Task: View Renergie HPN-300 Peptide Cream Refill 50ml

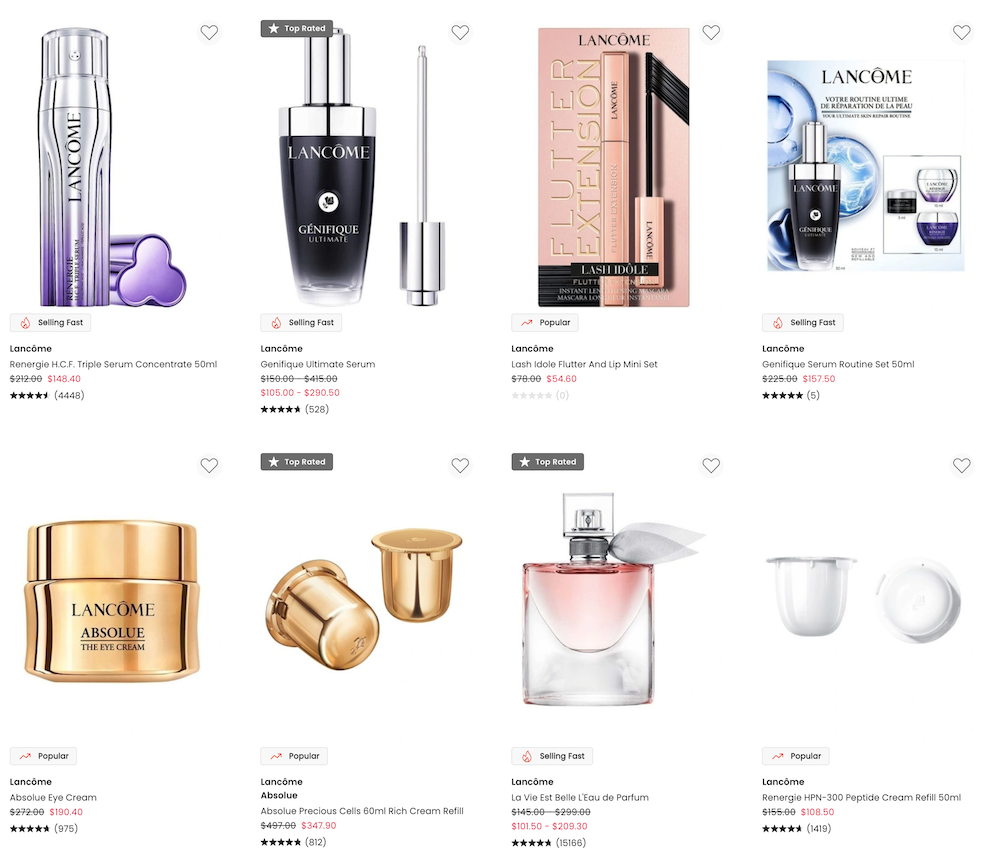Action: click(862, 797)
